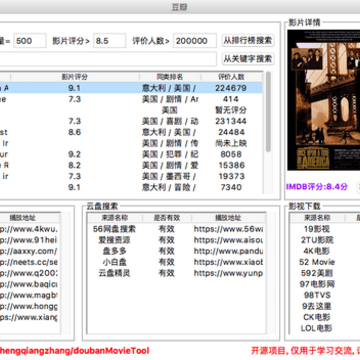This screenshot has width=360, height=360.
Task: Select the 小白盘 source
Action: [115, 262]
